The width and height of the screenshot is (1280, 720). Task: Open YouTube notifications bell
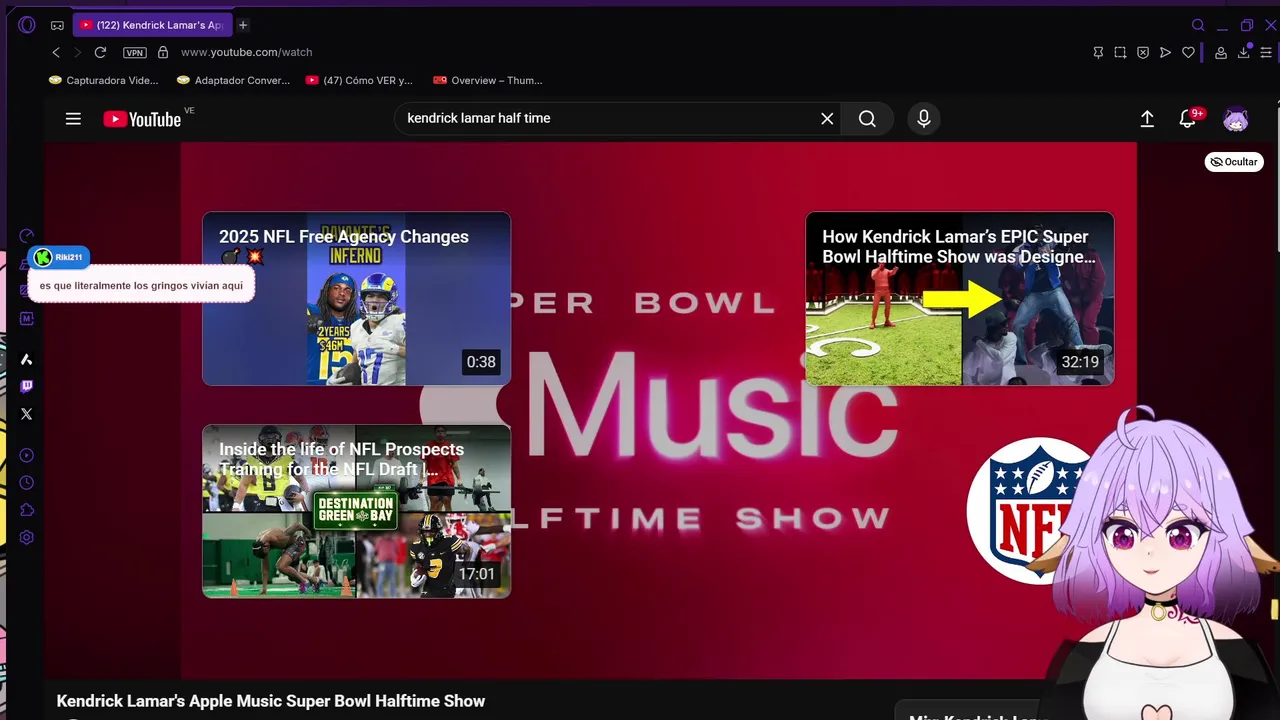[x=1188, y=119]
